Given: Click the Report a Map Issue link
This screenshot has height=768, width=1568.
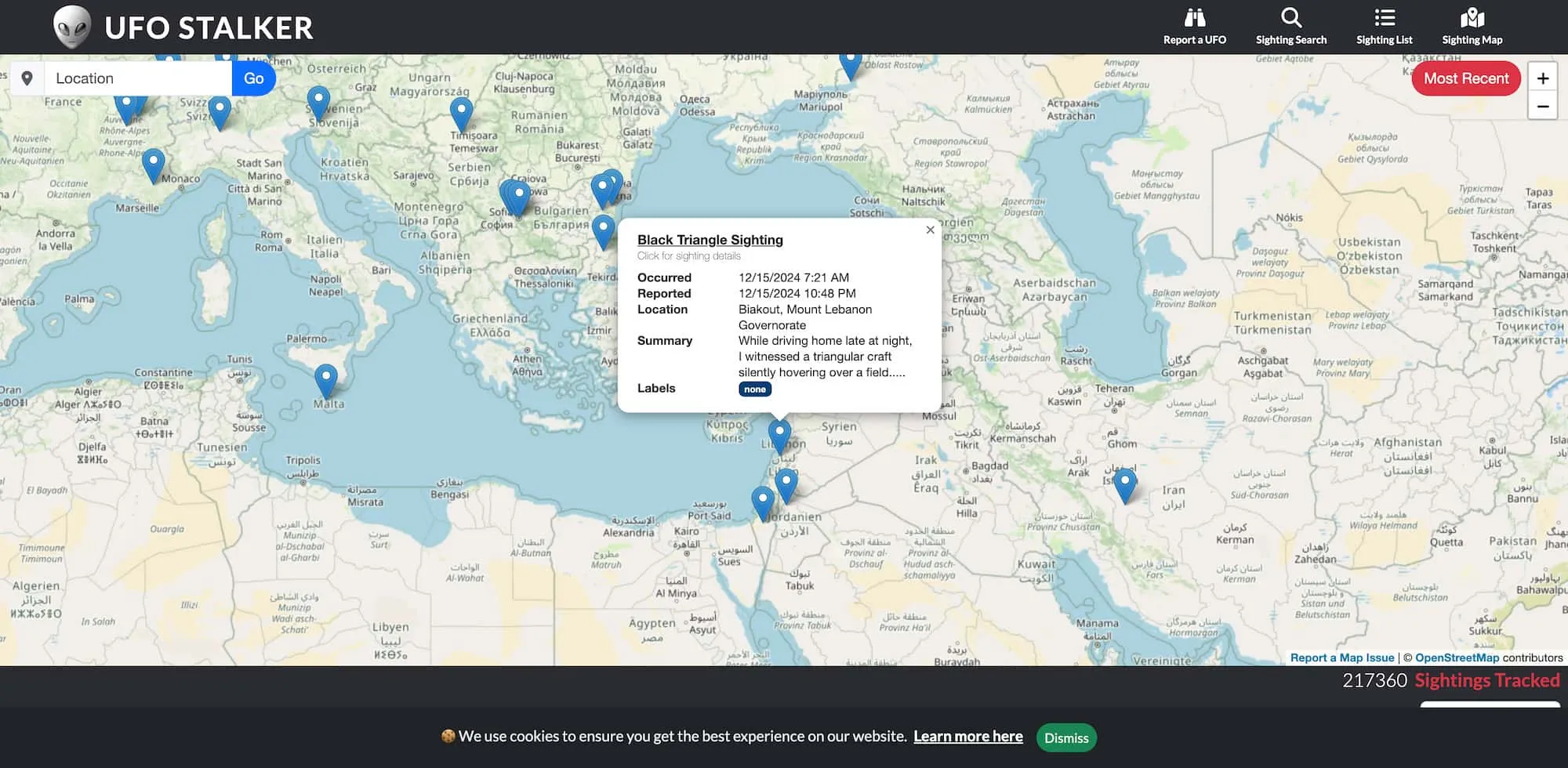Looking at the screenshot, I should (x=1341, y=658).
